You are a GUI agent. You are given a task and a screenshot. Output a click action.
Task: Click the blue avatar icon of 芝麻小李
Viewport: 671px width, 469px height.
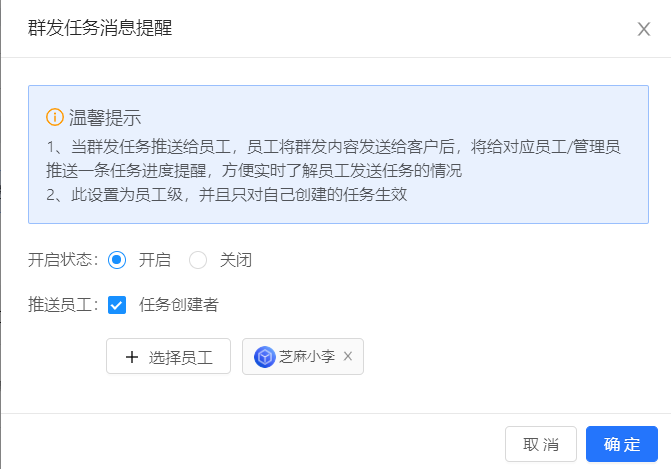tap(265, 356)
